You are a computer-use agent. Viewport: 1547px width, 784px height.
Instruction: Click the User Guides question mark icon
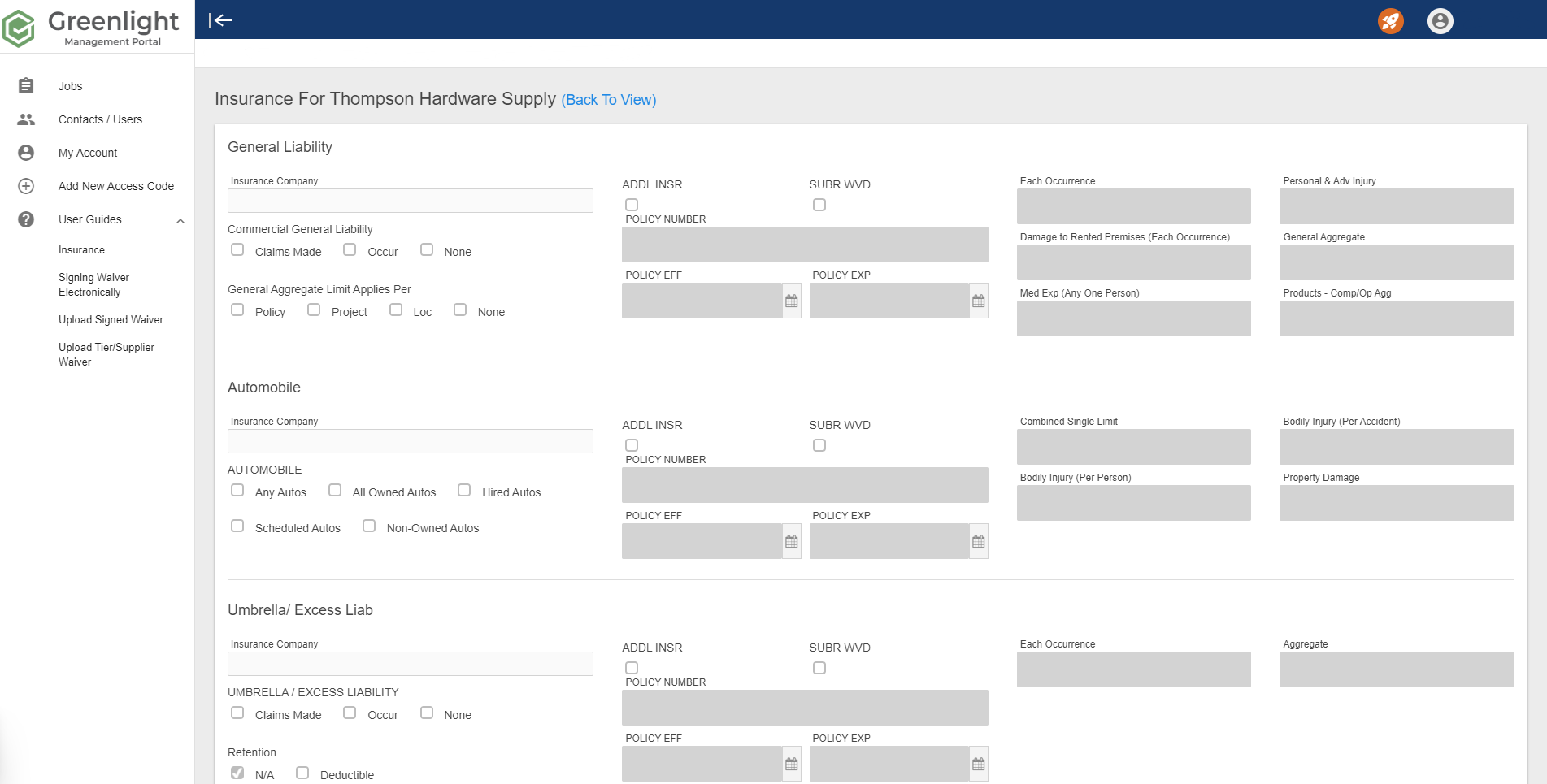(x=26, y=219)
